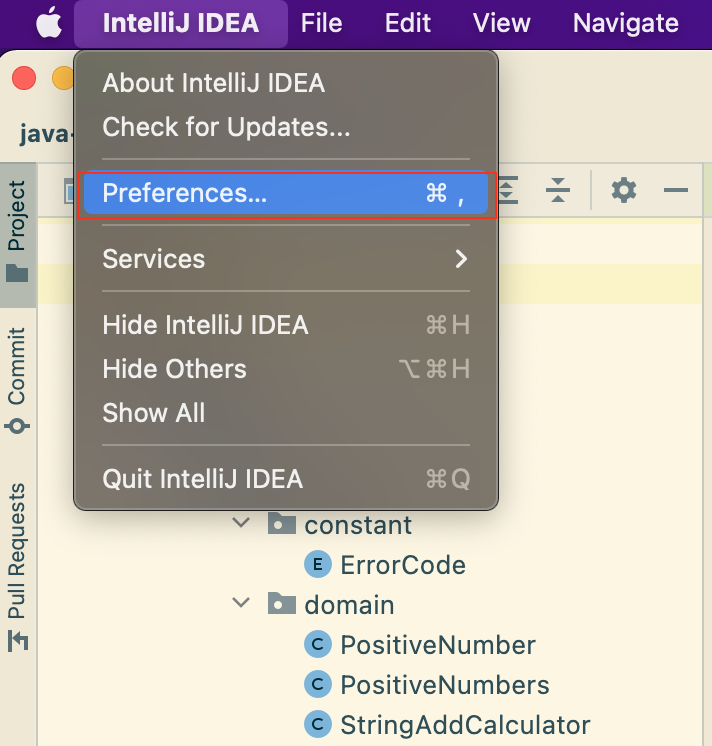Open the ErrorCode enum
This screenshot has width=712, height=746.
pos(403,565)
